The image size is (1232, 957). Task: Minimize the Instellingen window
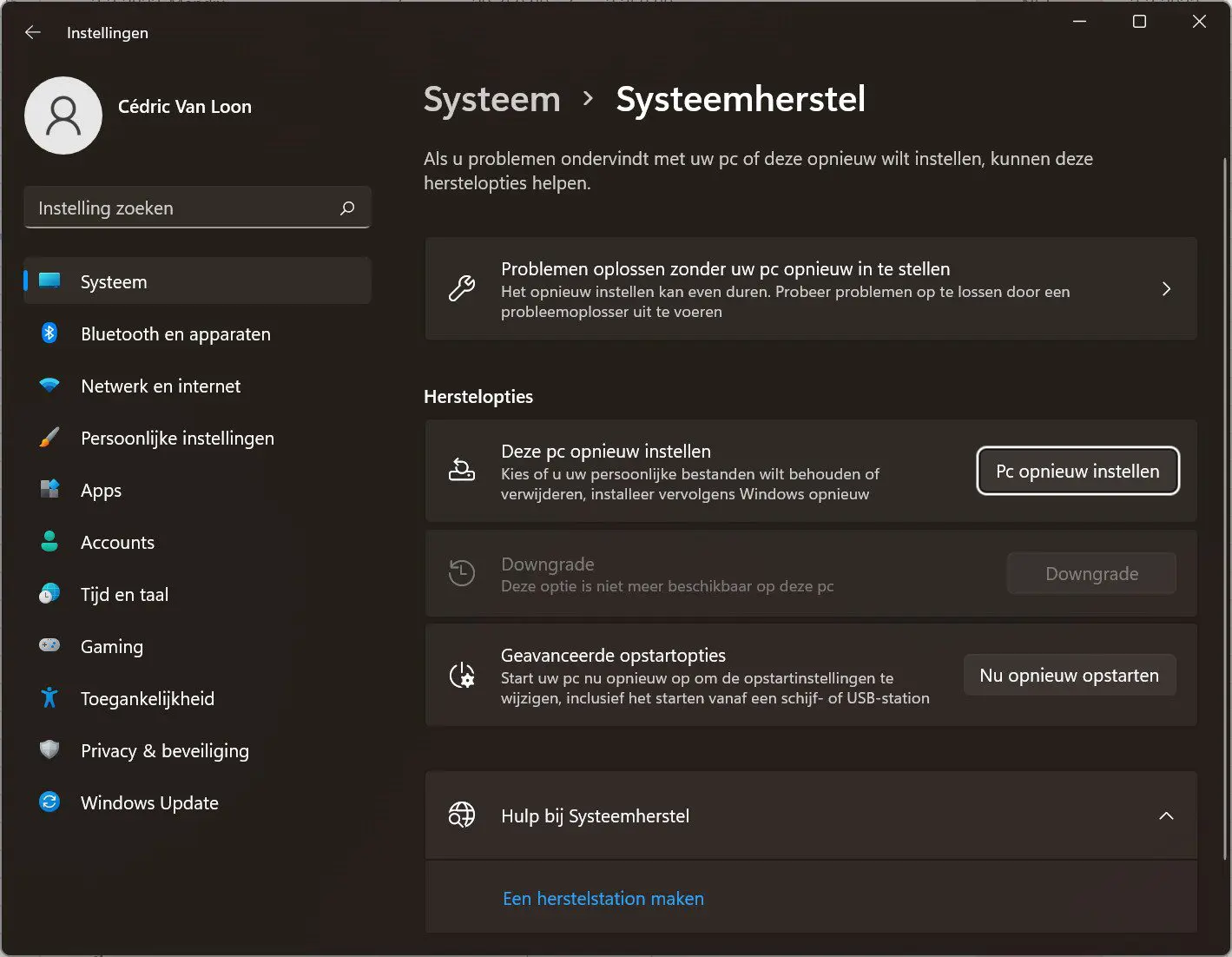pyautogui.click(x=1079, y=22)
